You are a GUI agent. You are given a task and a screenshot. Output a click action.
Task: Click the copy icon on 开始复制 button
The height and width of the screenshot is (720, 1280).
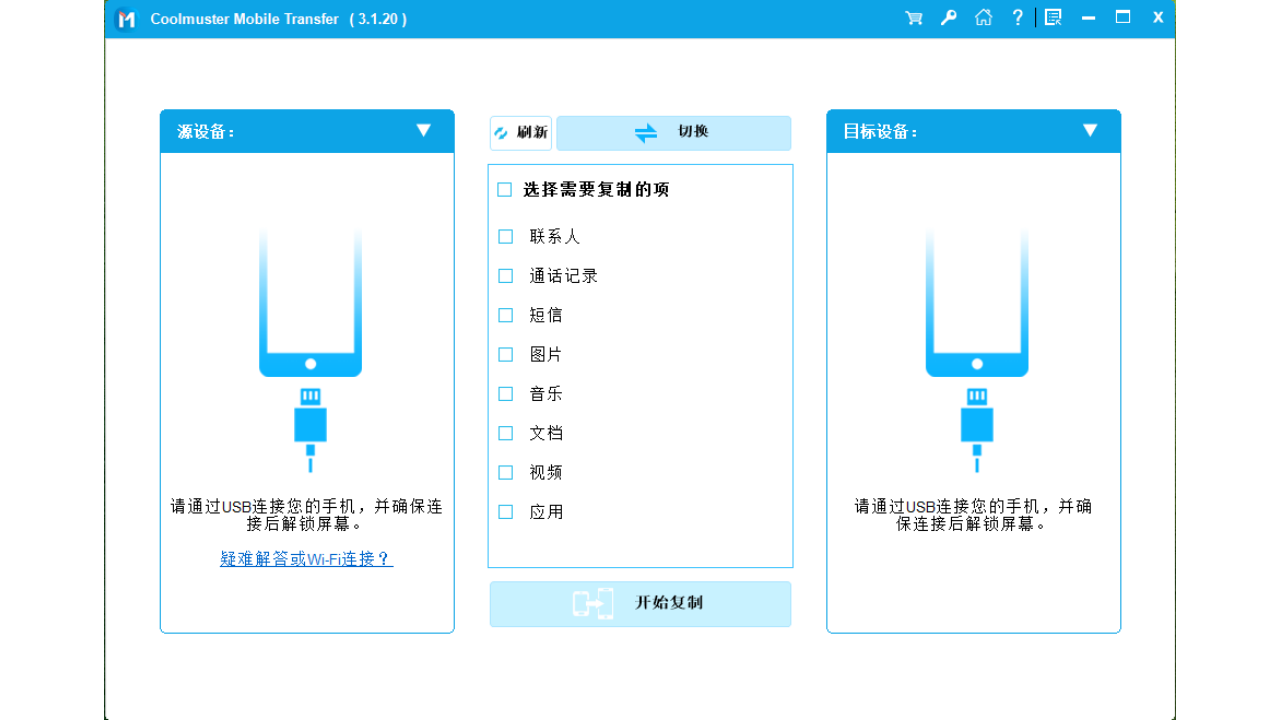pyautogui.click(x=594, y=603)
